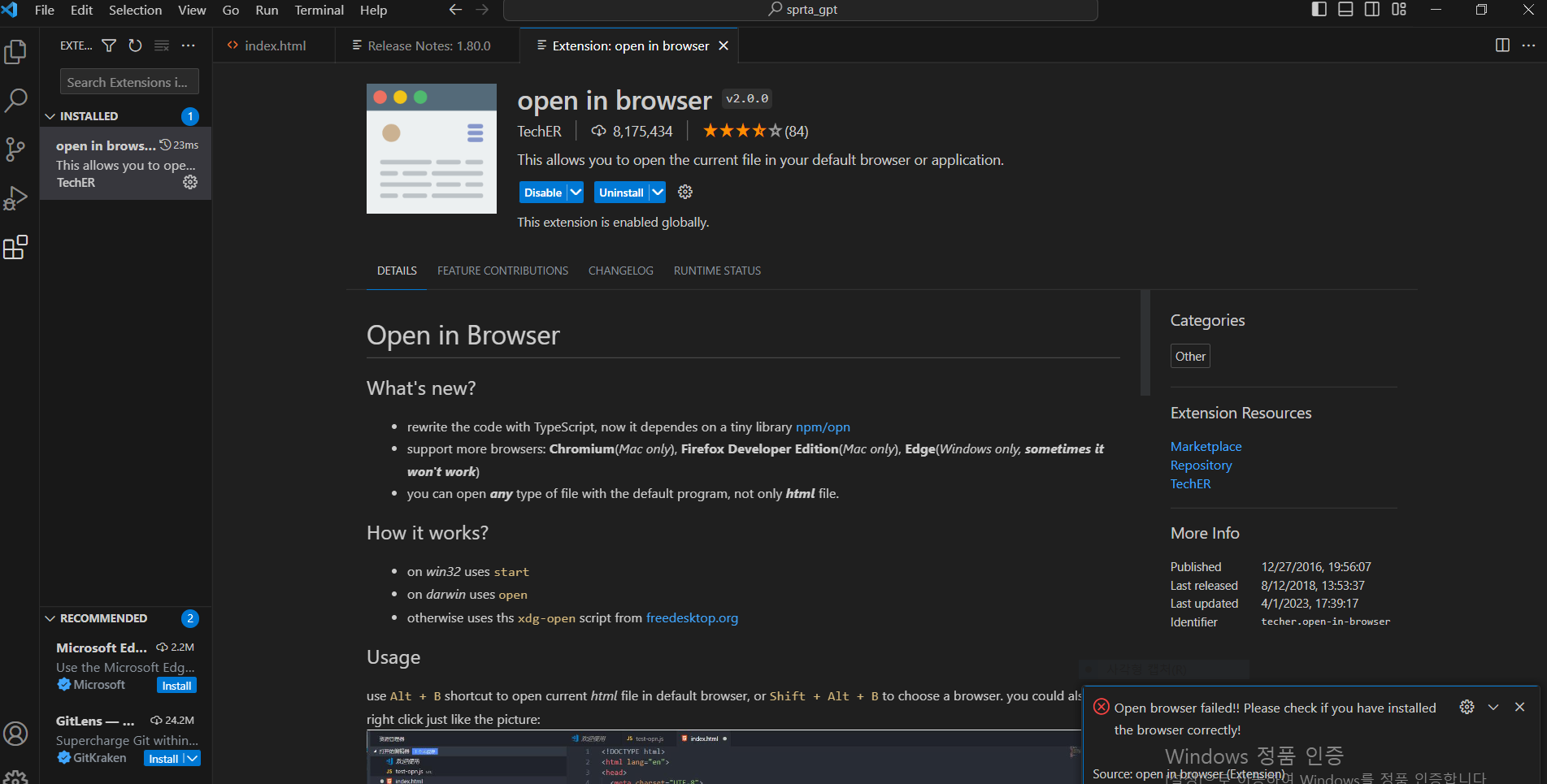
Task: Open Run and Debug view
Action: click(x=15, y=198)
